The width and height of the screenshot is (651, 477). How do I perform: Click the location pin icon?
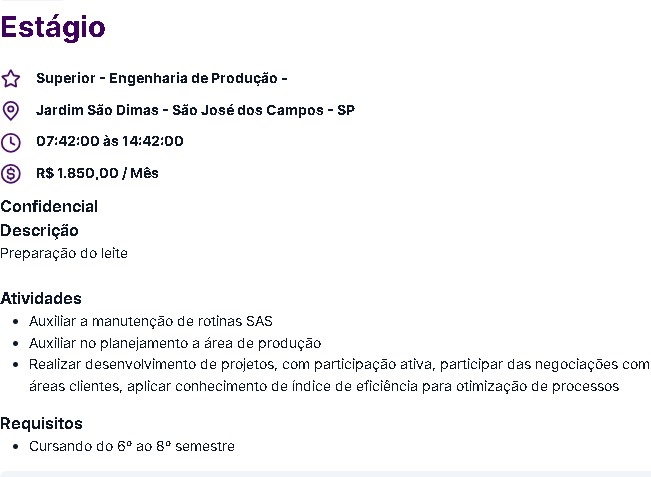coord(11,111)
